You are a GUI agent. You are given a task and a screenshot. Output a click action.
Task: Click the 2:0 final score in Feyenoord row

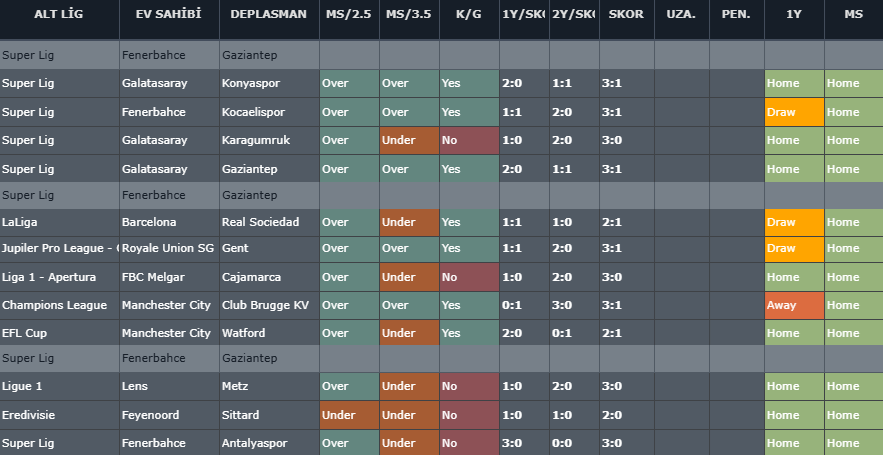point(627,415)
